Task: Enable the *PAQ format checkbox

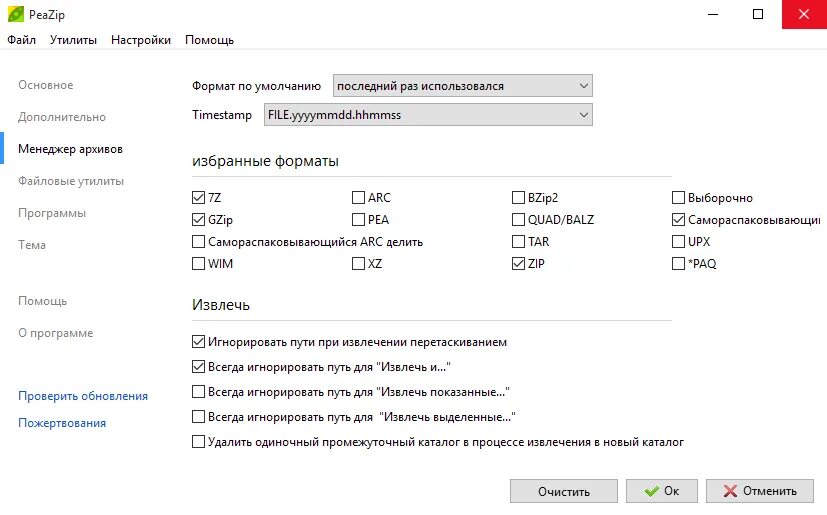Action: [678, 263]
